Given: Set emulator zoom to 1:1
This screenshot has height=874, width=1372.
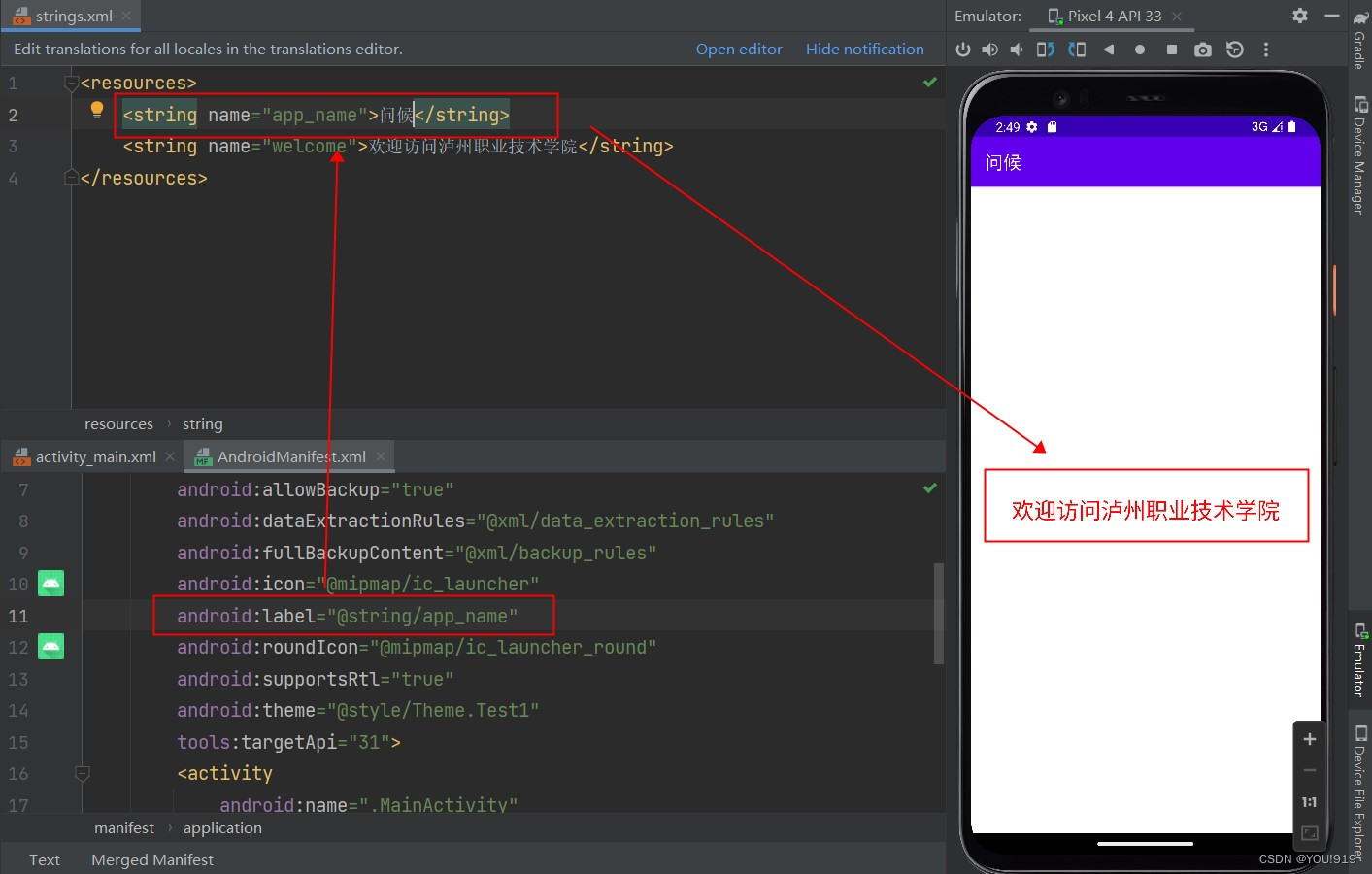Looking at the screenshot, I should point(1309,802).
